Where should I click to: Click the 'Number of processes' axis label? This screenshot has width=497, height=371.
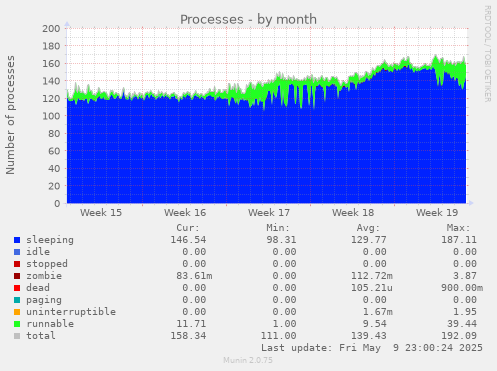(11, 115)
